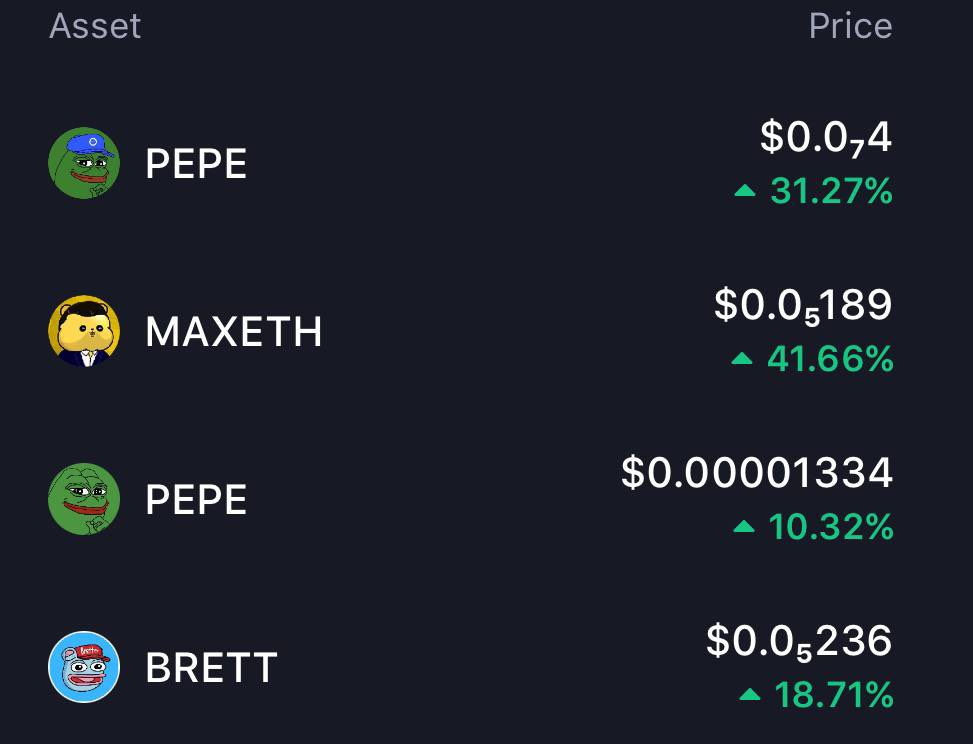Click the green up arrow beside 18.71%

(x=750, y=694)
